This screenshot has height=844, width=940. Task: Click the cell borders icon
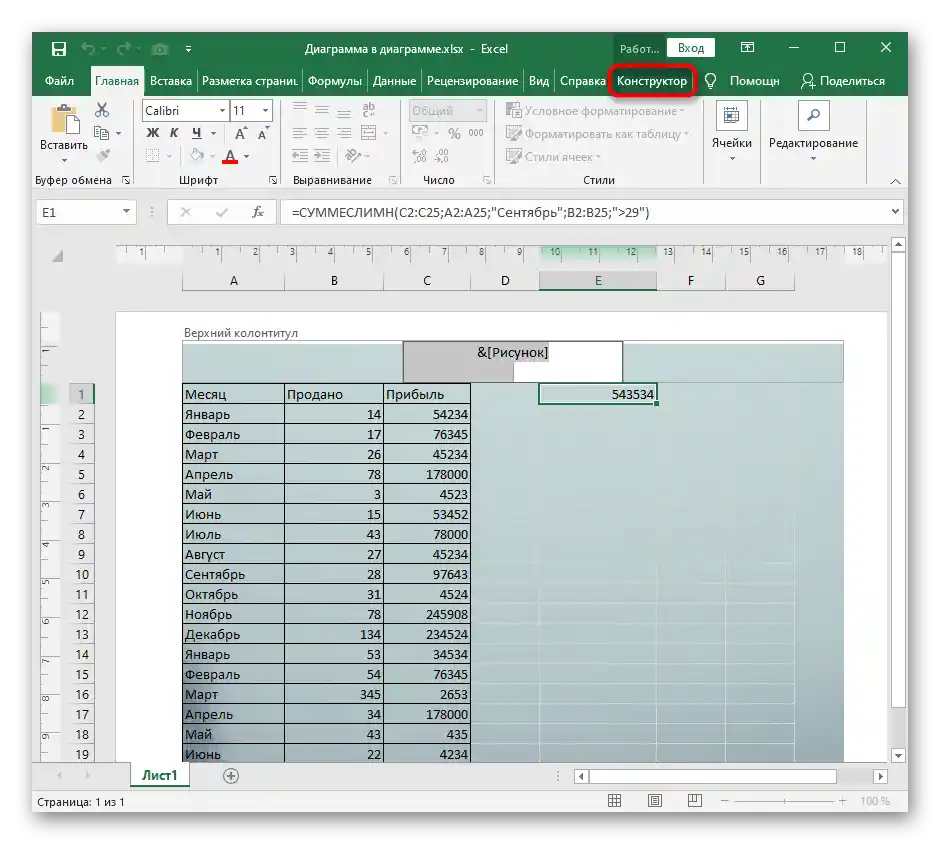click(x=153, y=156)
